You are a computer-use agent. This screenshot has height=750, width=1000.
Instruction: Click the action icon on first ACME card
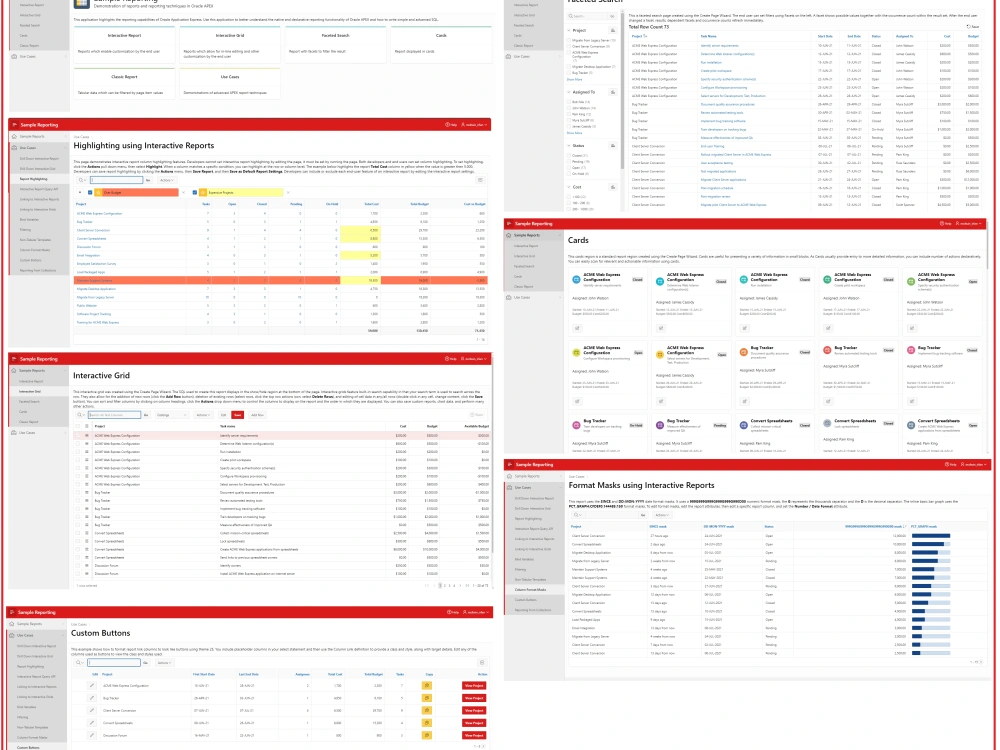click(x=577, y=328)
